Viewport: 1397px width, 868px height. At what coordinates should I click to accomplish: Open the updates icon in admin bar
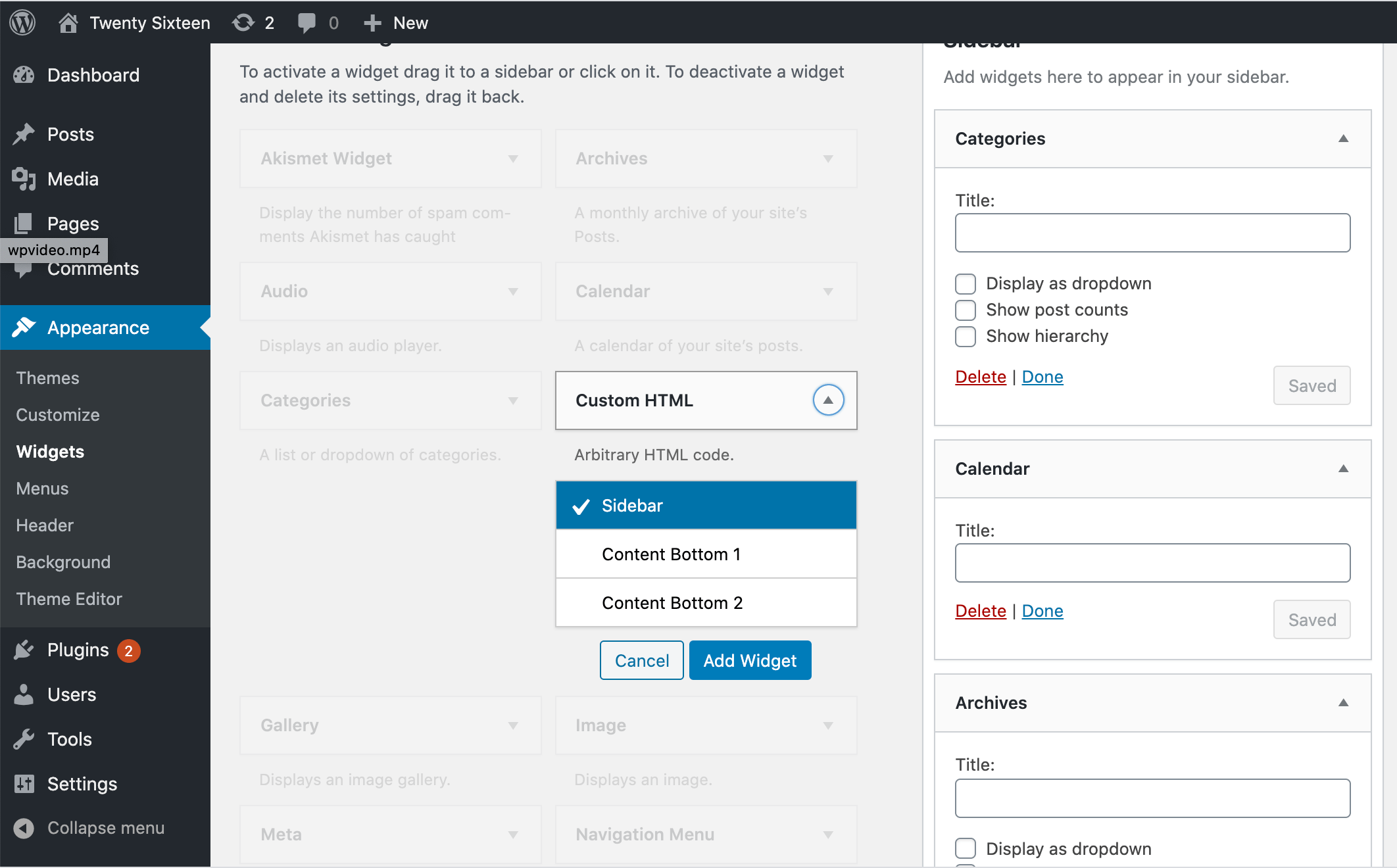(x=243, y=22)
